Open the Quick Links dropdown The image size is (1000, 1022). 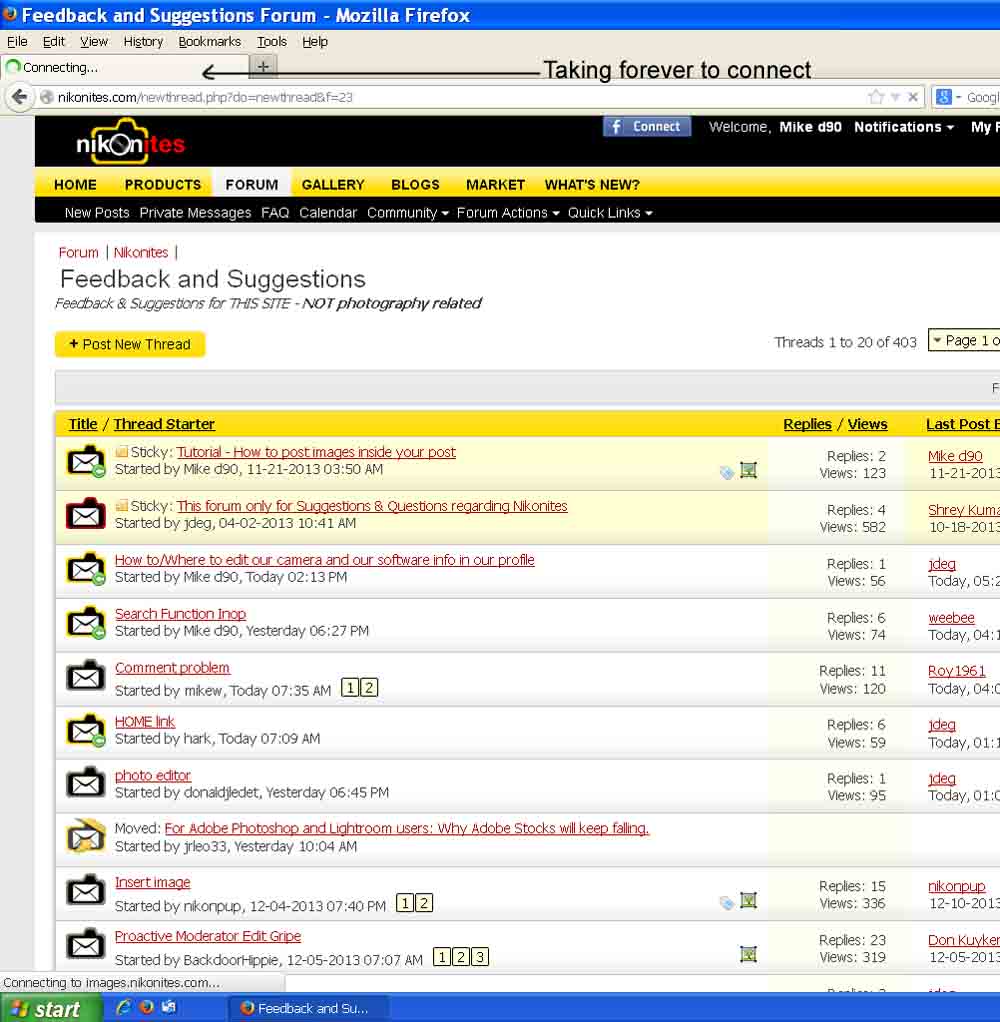(610, 213)
